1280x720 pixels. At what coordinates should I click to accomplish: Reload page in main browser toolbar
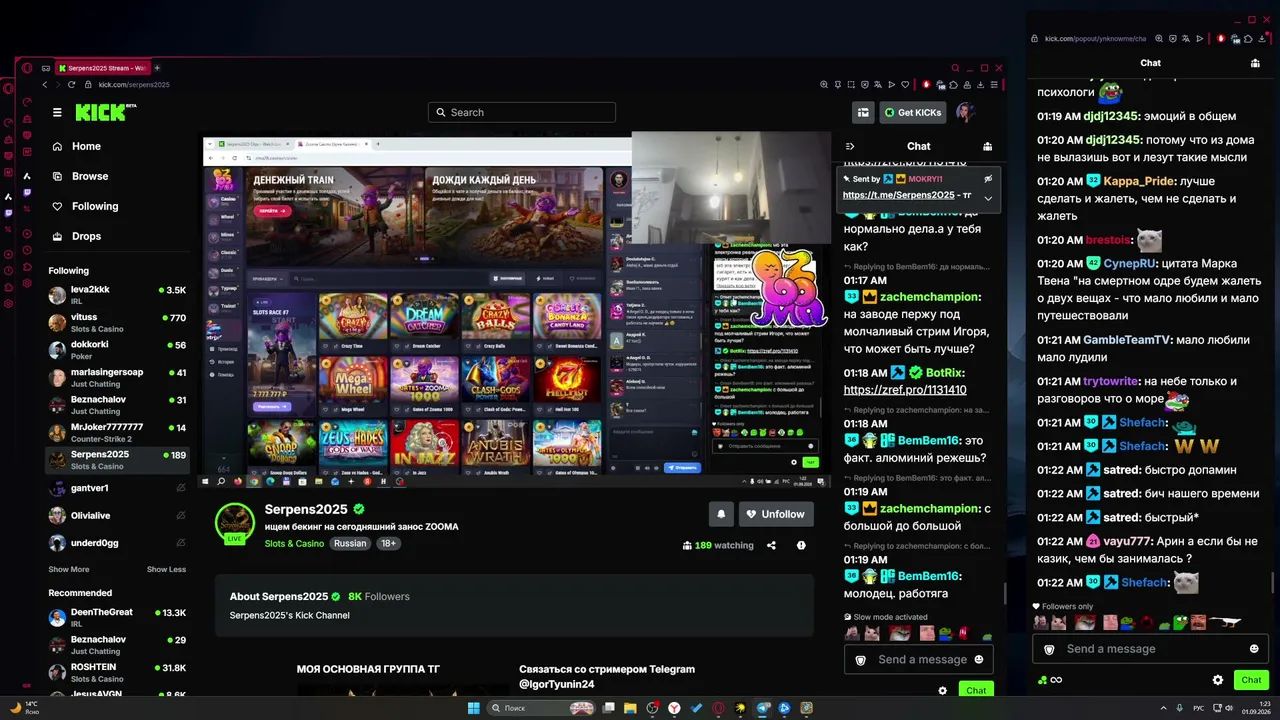(72, 85)
